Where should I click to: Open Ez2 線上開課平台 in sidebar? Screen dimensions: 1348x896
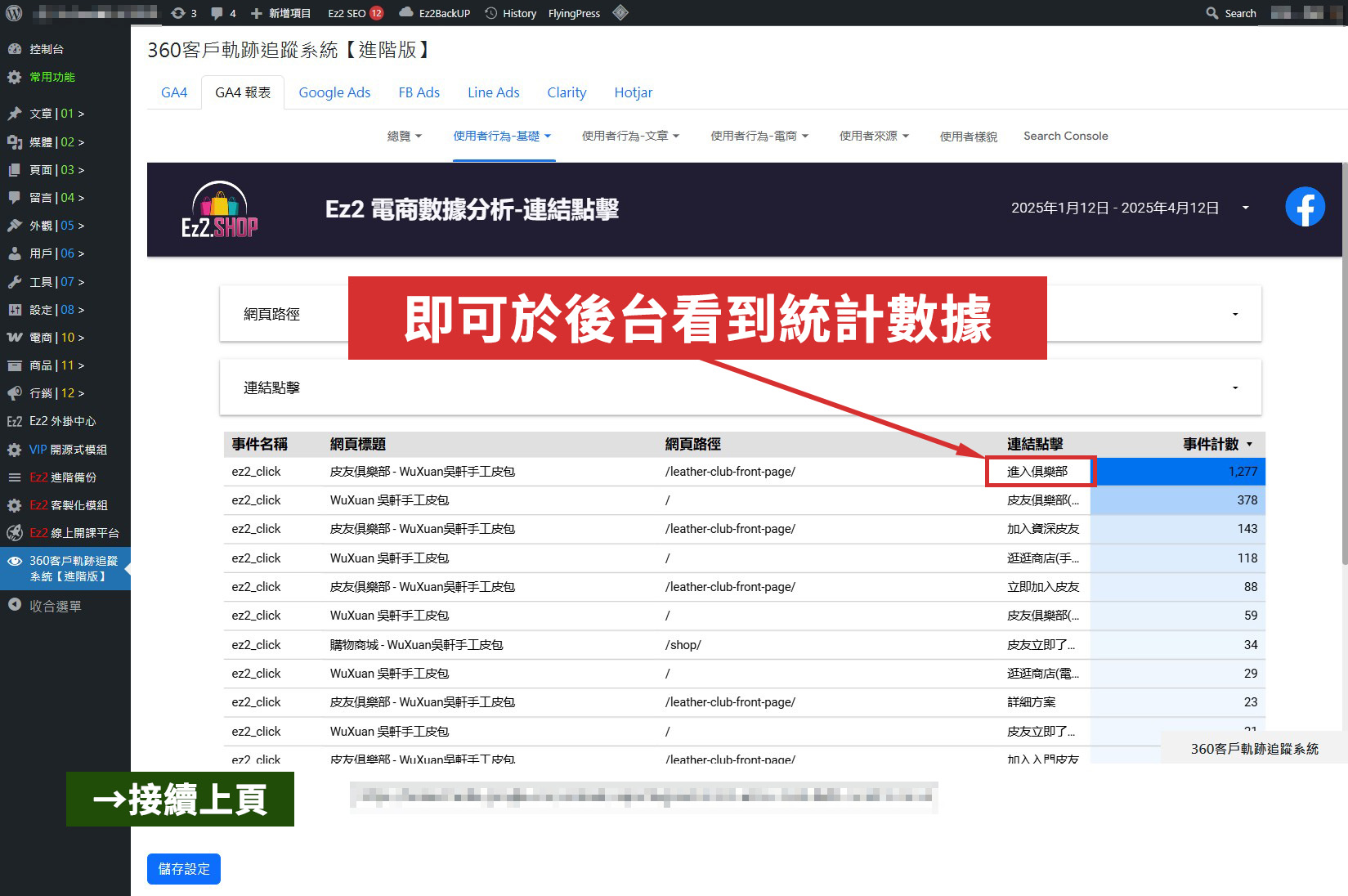tap(74, 533)
